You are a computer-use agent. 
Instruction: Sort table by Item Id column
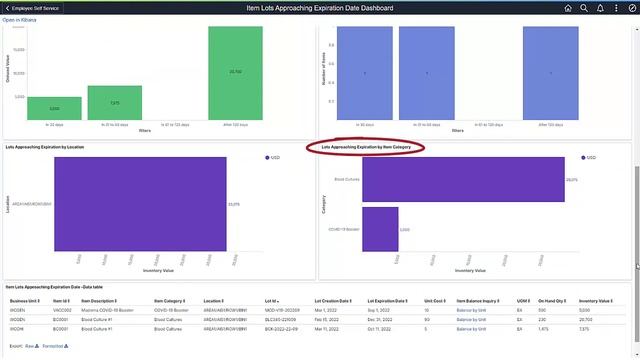tap(61, 301)
